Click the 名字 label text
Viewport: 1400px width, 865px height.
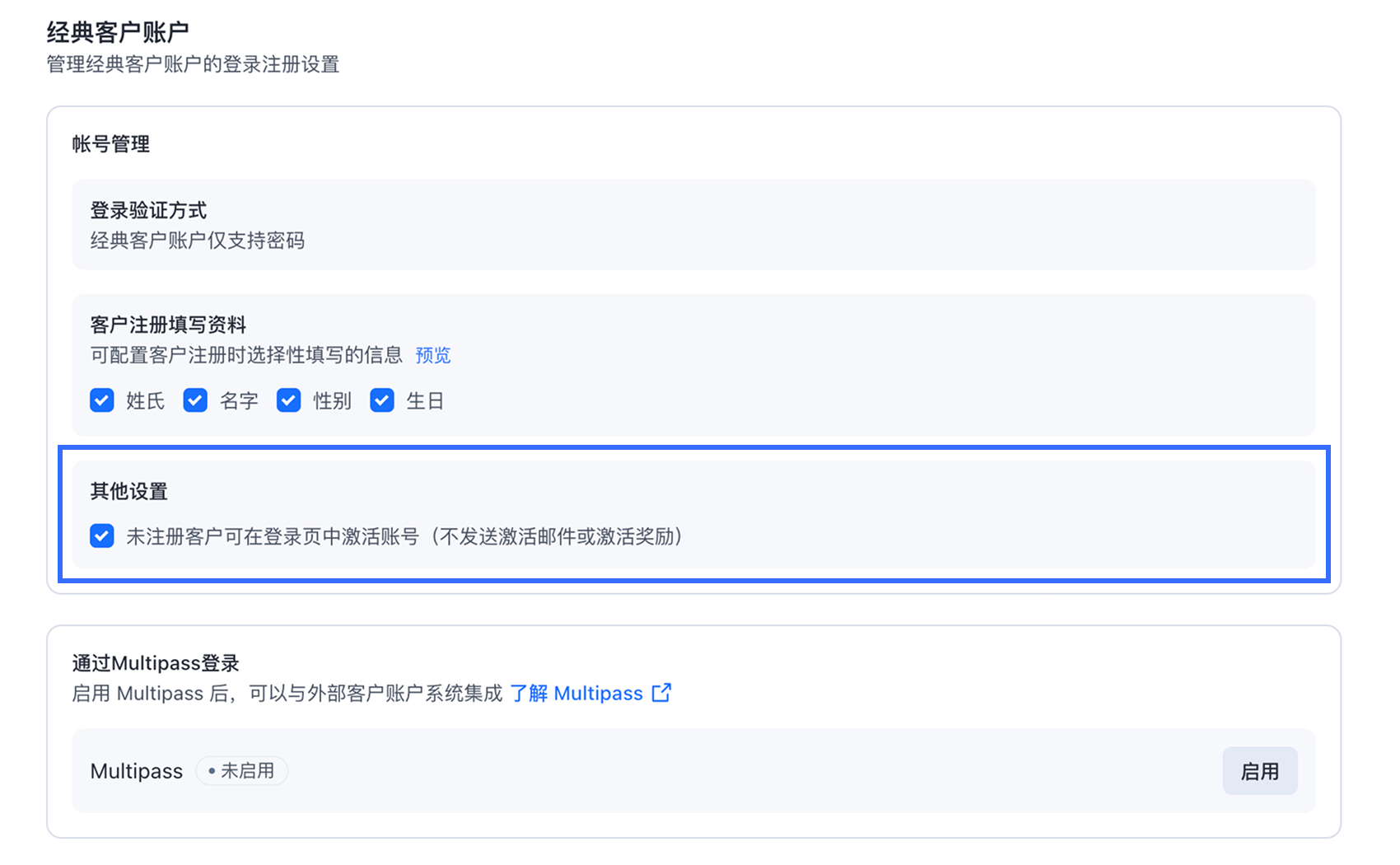tap(239, 401)
